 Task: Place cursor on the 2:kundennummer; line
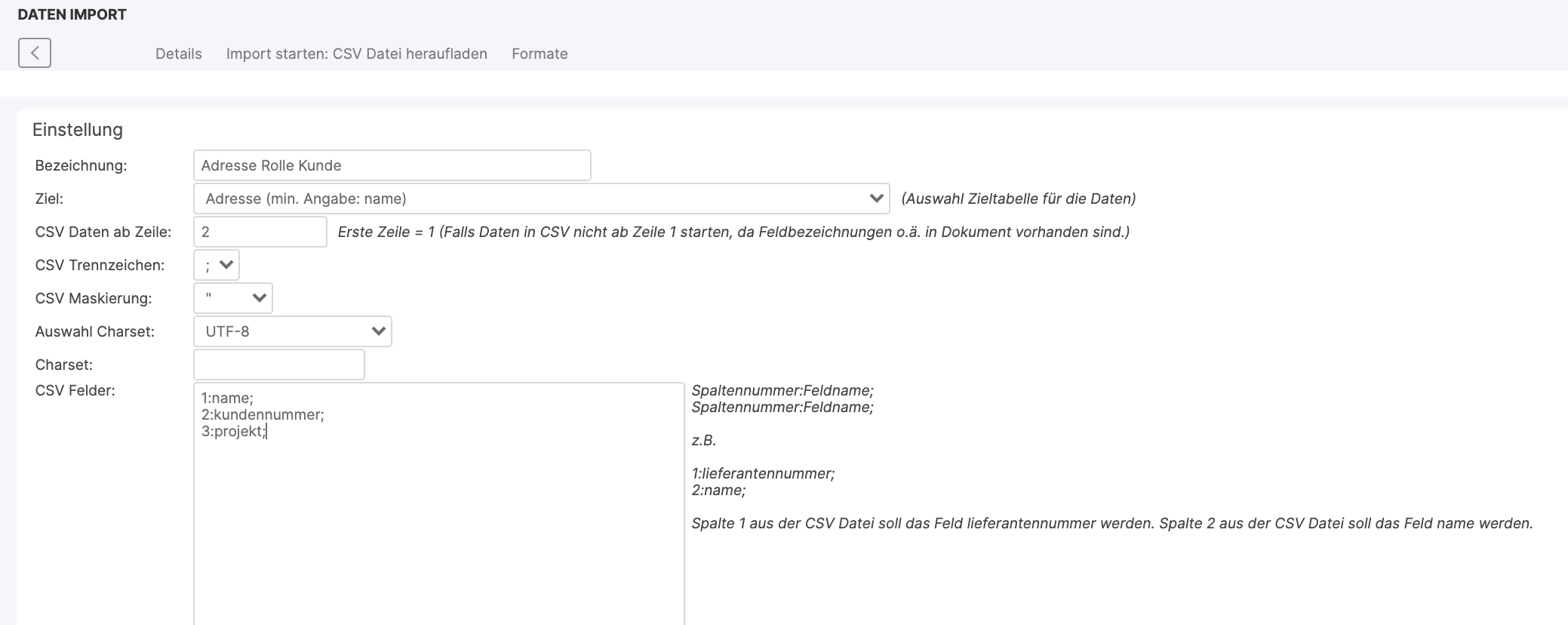tap(263, 414)
